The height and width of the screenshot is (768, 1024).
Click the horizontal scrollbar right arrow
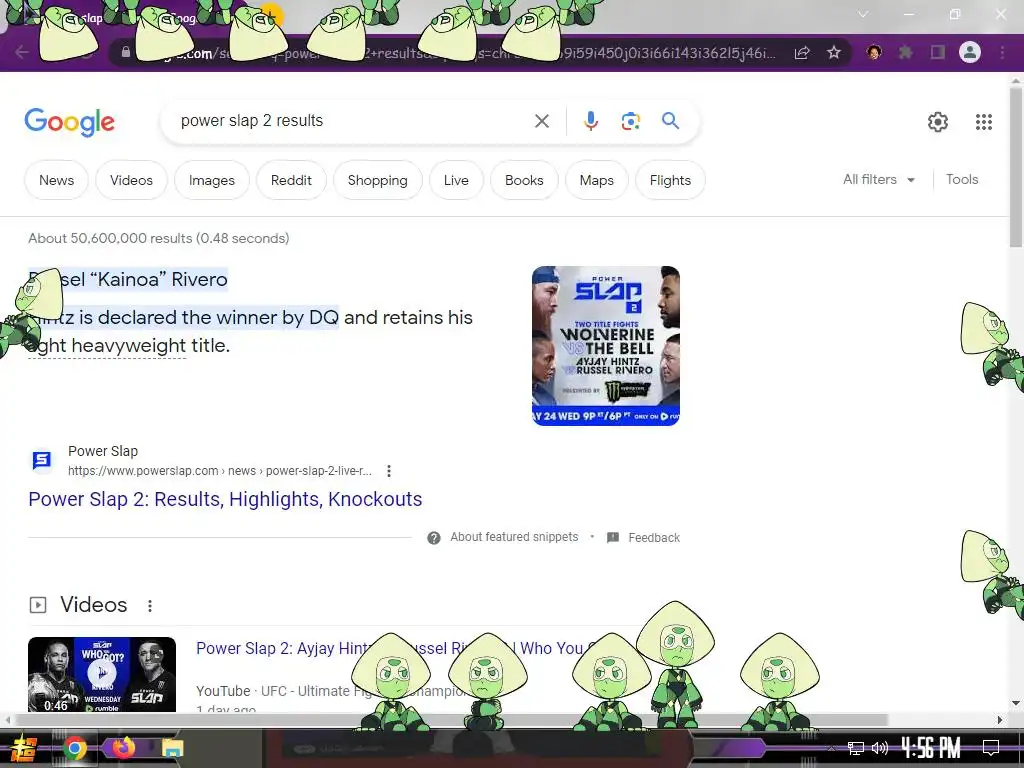(x=1000, y=720)
